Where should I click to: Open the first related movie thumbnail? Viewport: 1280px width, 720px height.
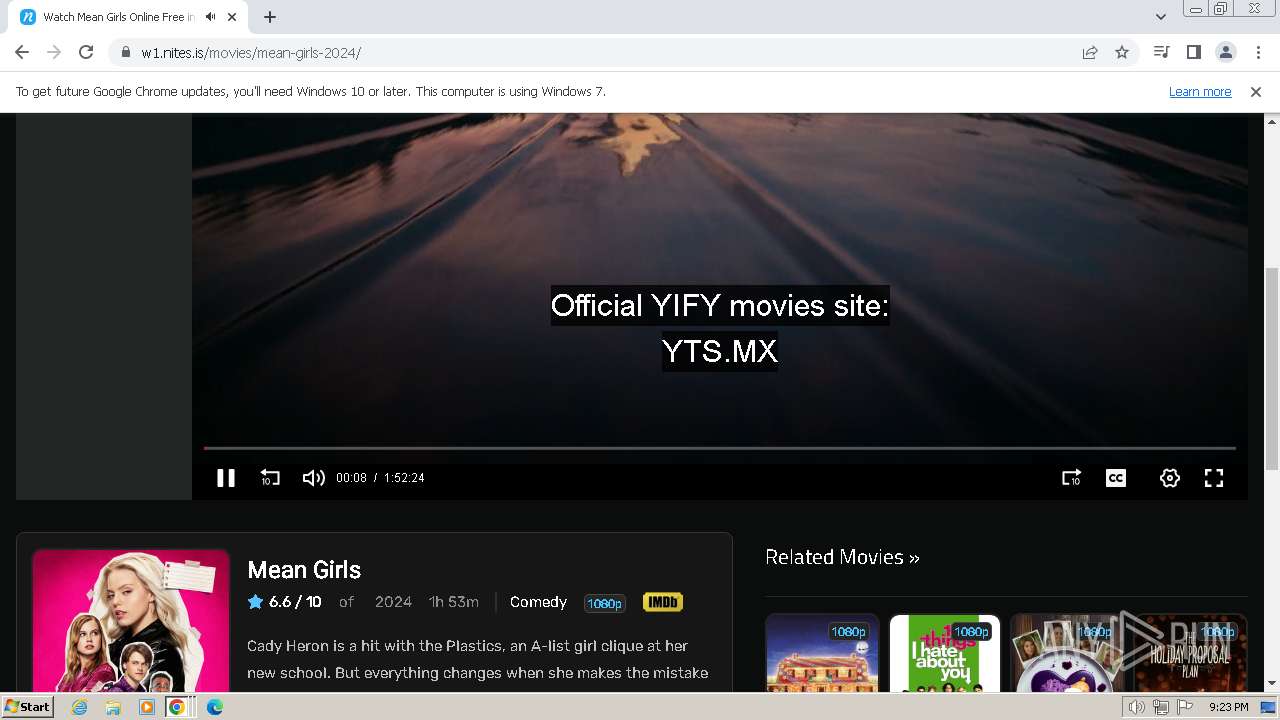822,653
